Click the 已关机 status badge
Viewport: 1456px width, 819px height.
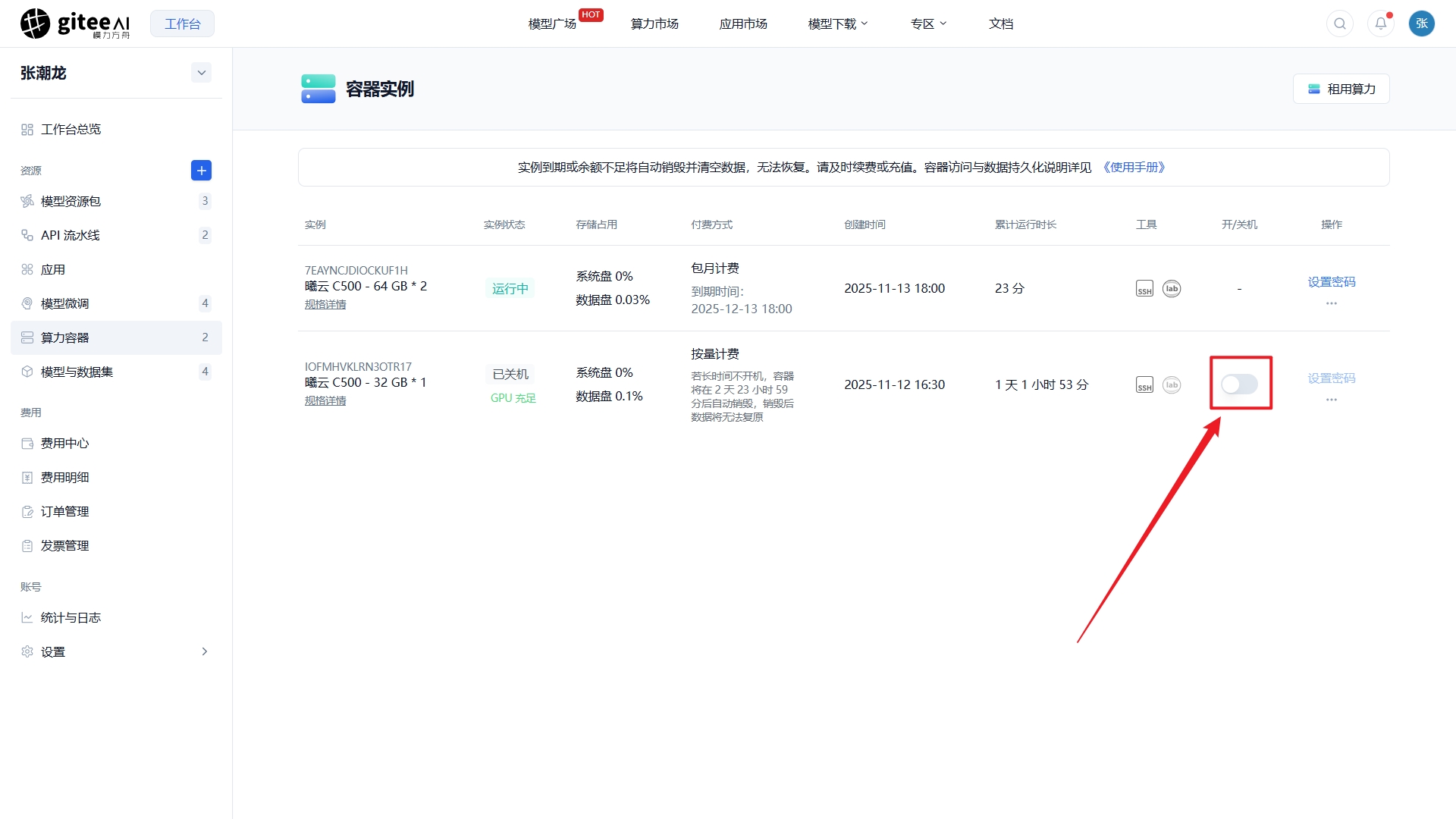[x=510, y=375]
